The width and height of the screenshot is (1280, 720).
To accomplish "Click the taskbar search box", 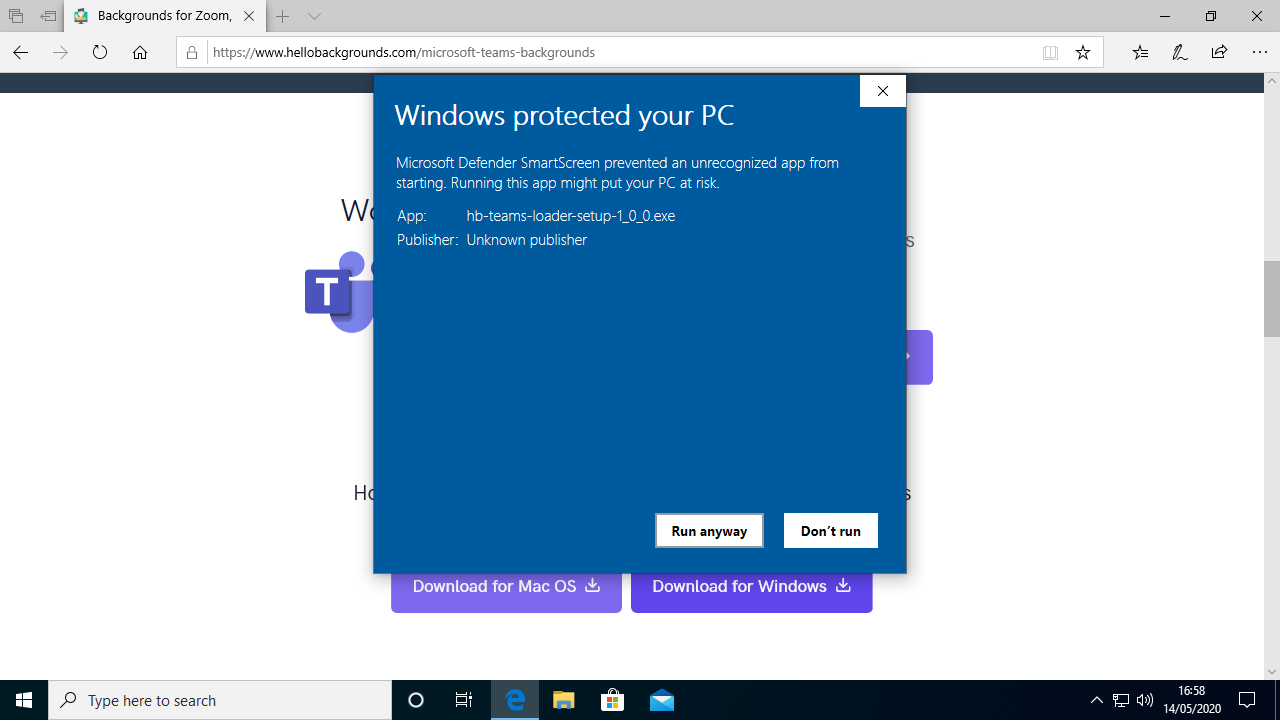I will 220,700.
